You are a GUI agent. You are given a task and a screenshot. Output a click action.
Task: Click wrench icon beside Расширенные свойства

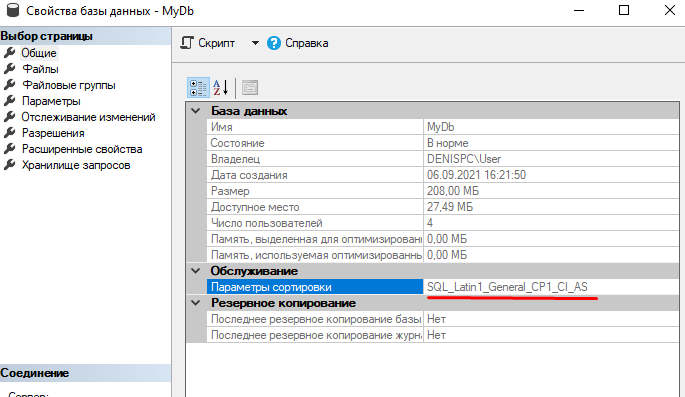click(10, 148)
